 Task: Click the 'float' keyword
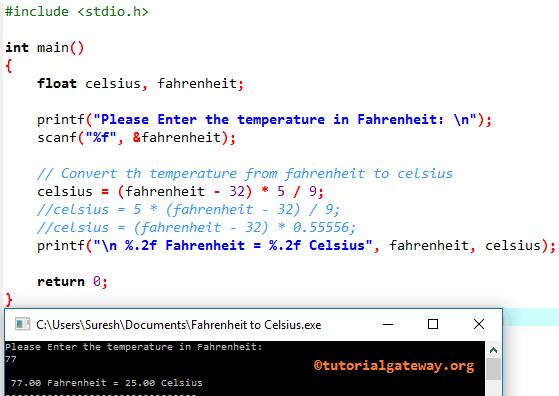click(x=57, y=83)
